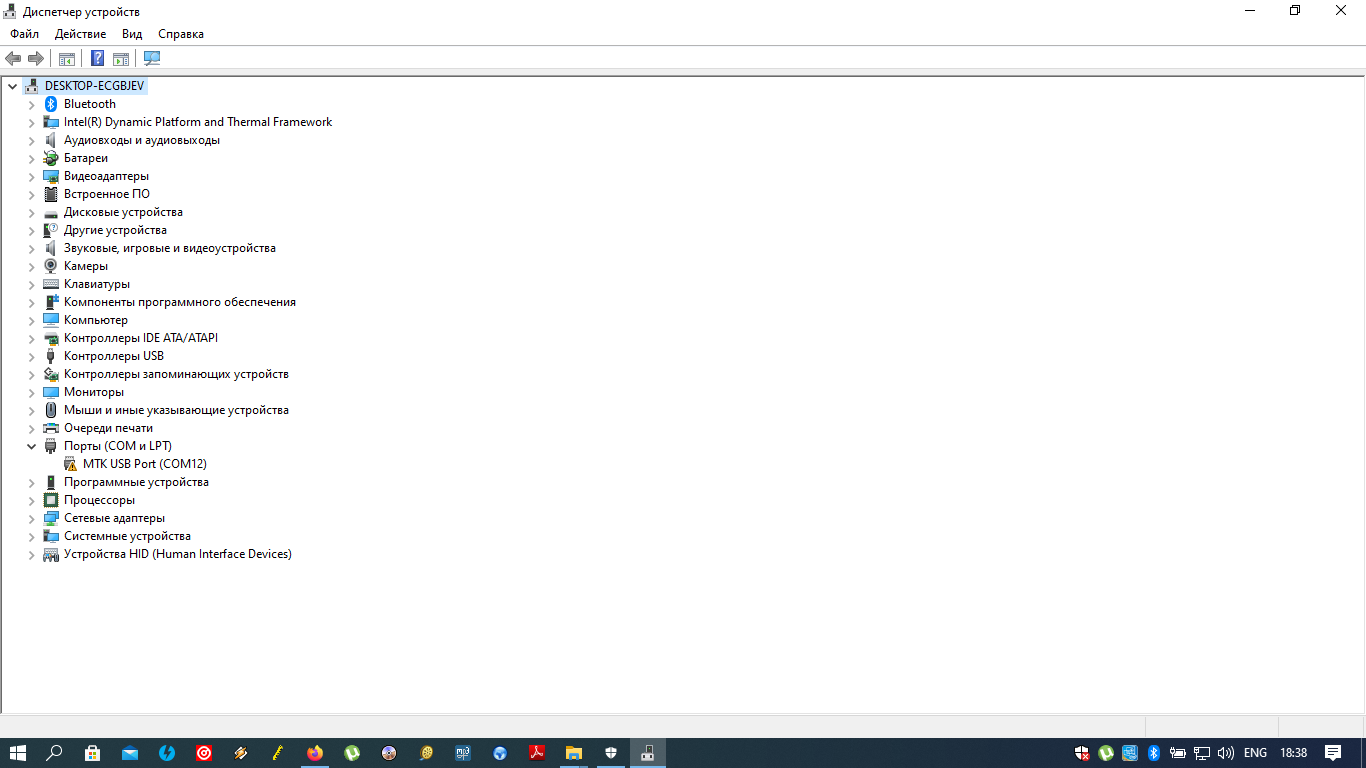The height and width of the screenshot is (768, 1366).
Task: Select the MTK USB Port (COM12) device
Action: point(144,464)
